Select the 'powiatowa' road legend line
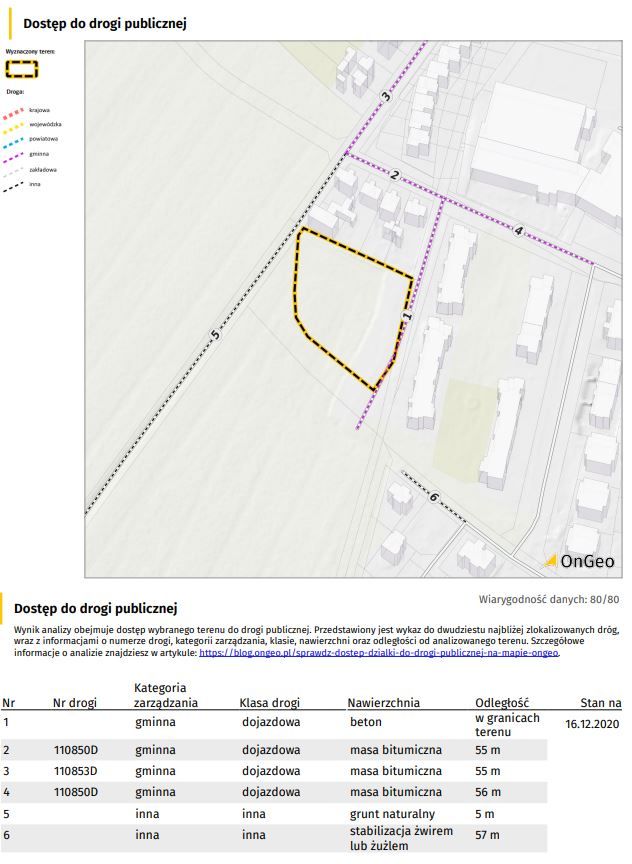The width and height of the screenshot is (632, 864). pos(16,140)
